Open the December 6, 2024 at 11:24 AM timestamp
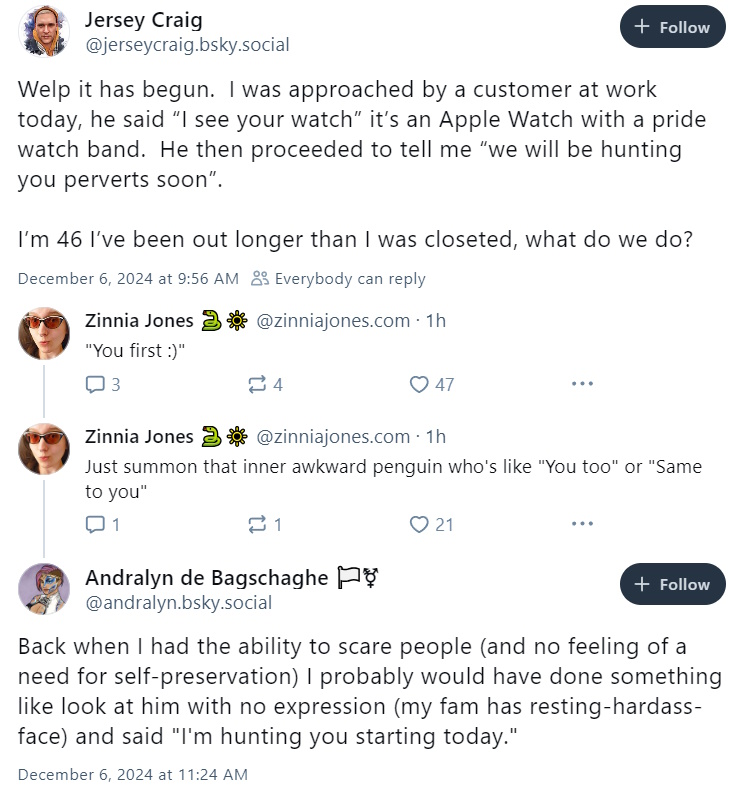The image size is (746, 790). point(133,774)
